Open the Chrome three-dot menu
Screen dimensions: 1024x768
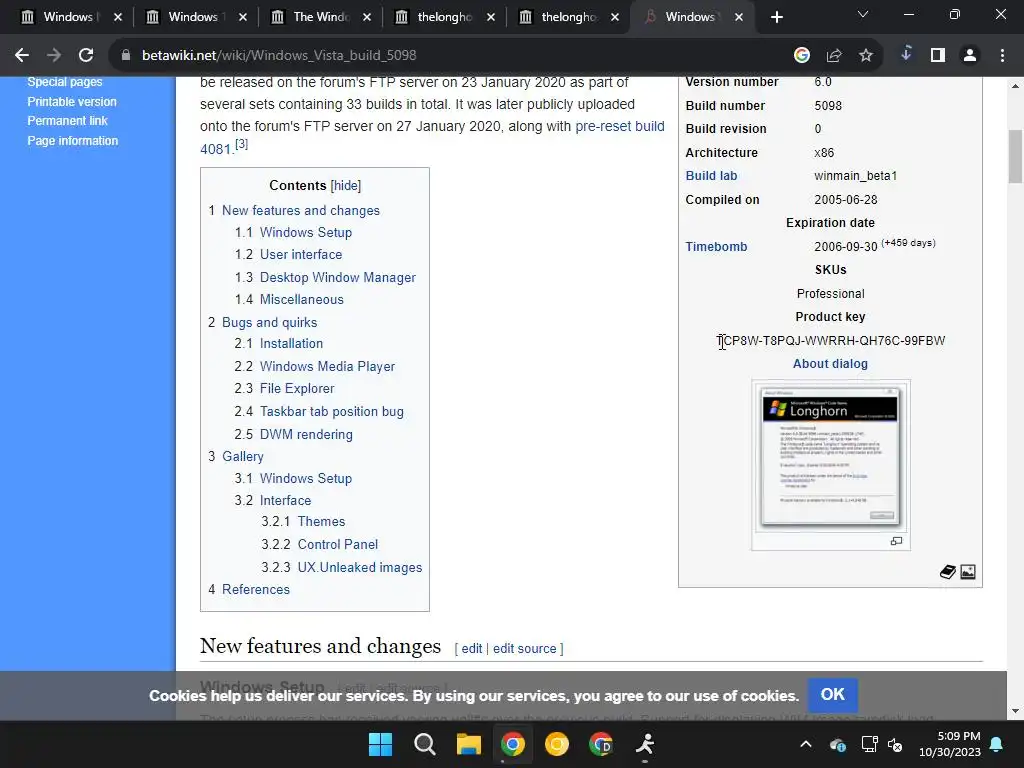1002,56
